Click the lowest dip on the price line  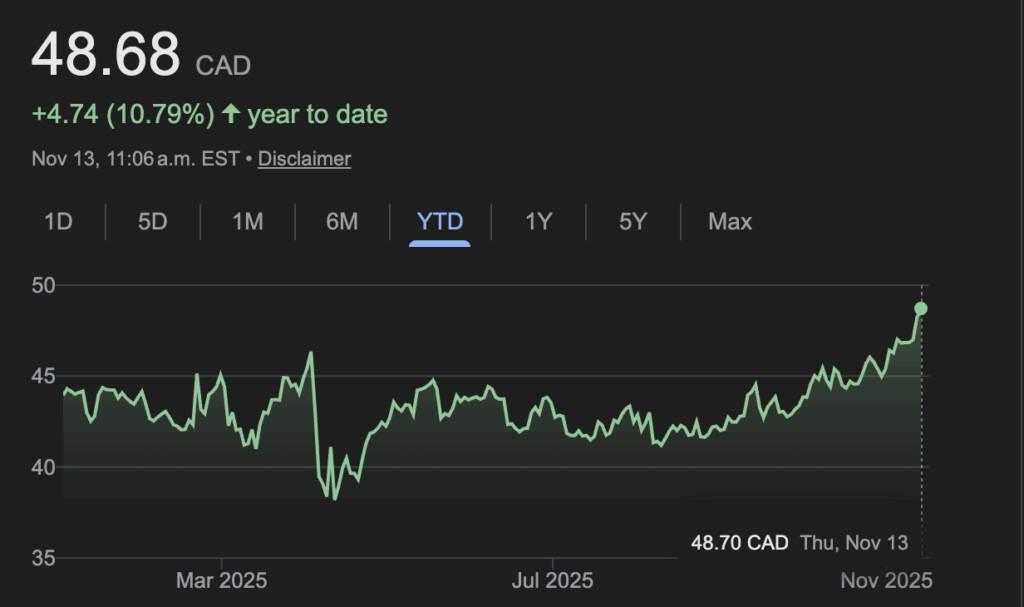click(x=334, y=498)
